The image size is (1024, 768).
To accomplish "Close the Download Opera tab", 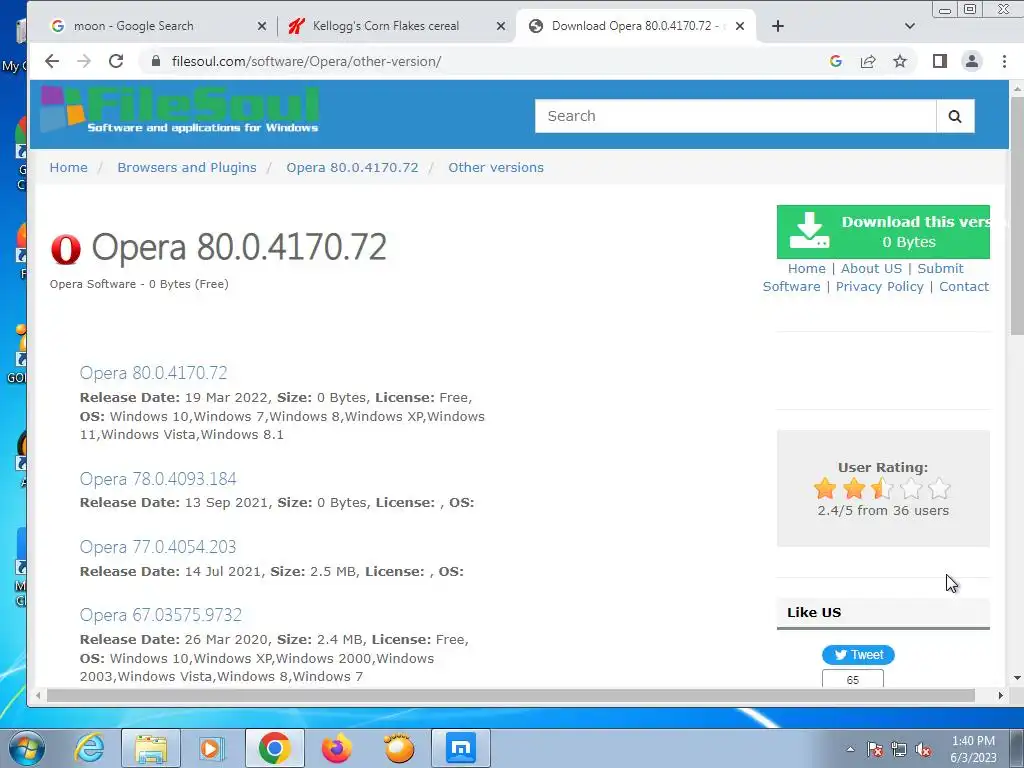I will click(x=740, y=26).
